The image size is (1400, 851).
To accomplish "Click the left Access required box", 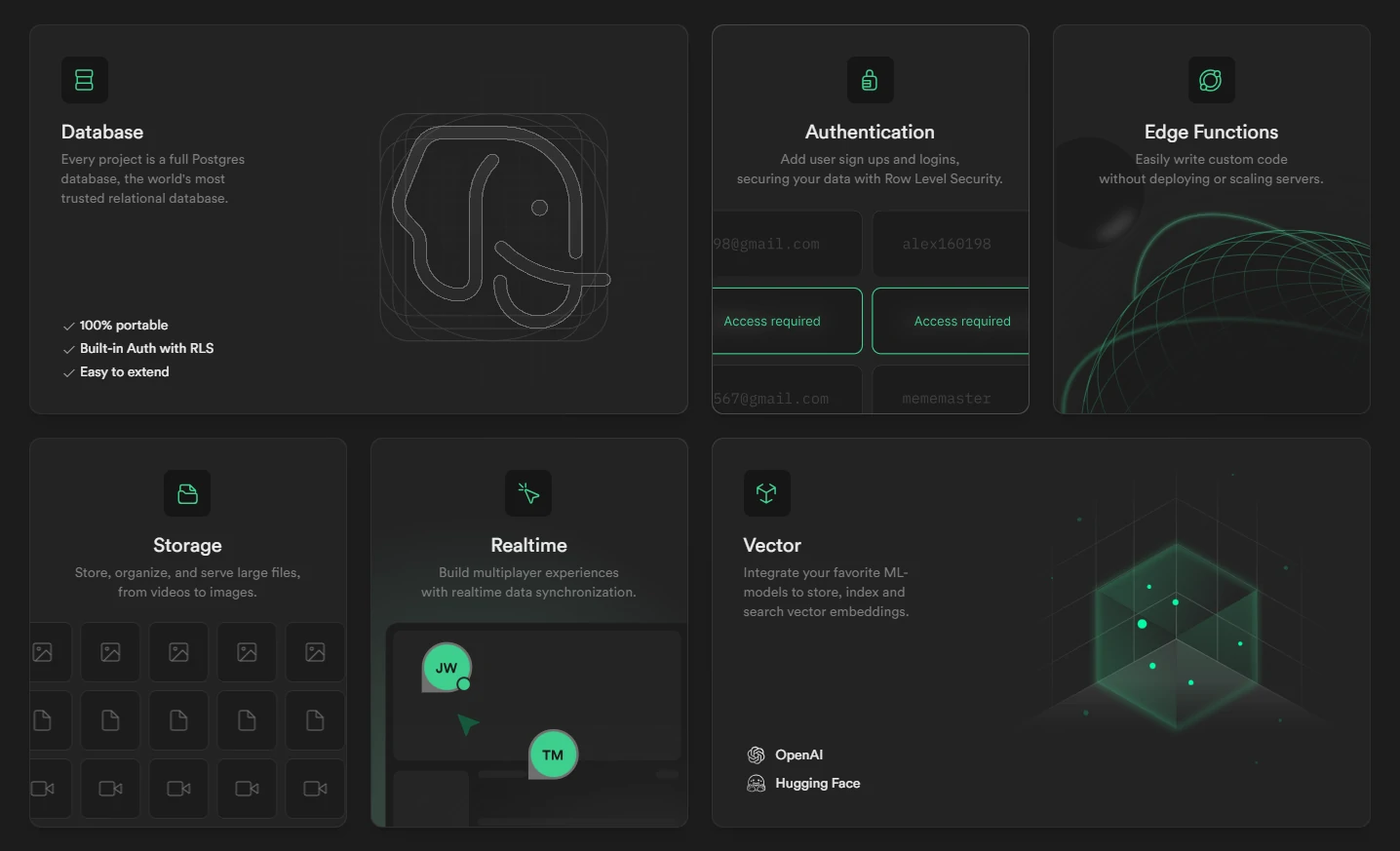I will click(786, 321).
